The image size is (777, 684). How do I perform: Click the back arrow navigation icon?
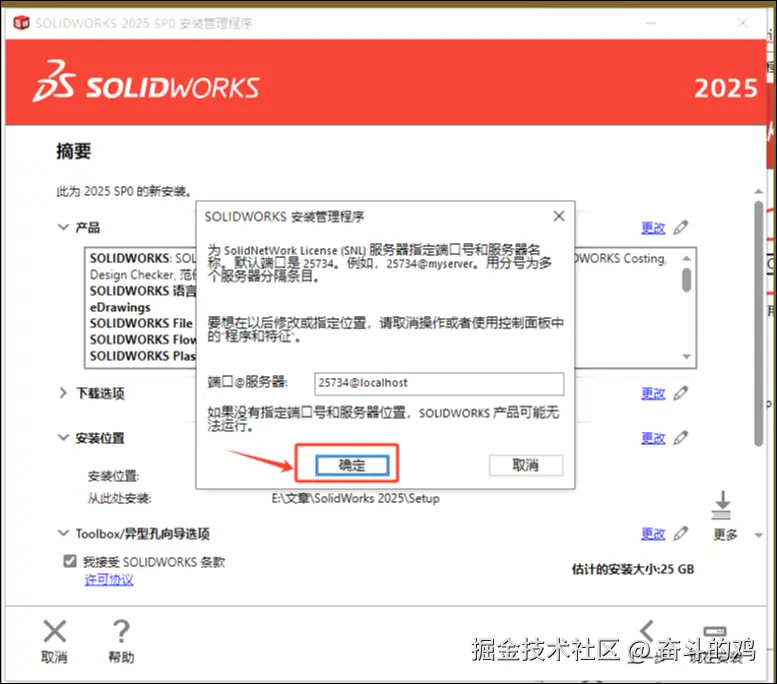(x=647, y=630)
